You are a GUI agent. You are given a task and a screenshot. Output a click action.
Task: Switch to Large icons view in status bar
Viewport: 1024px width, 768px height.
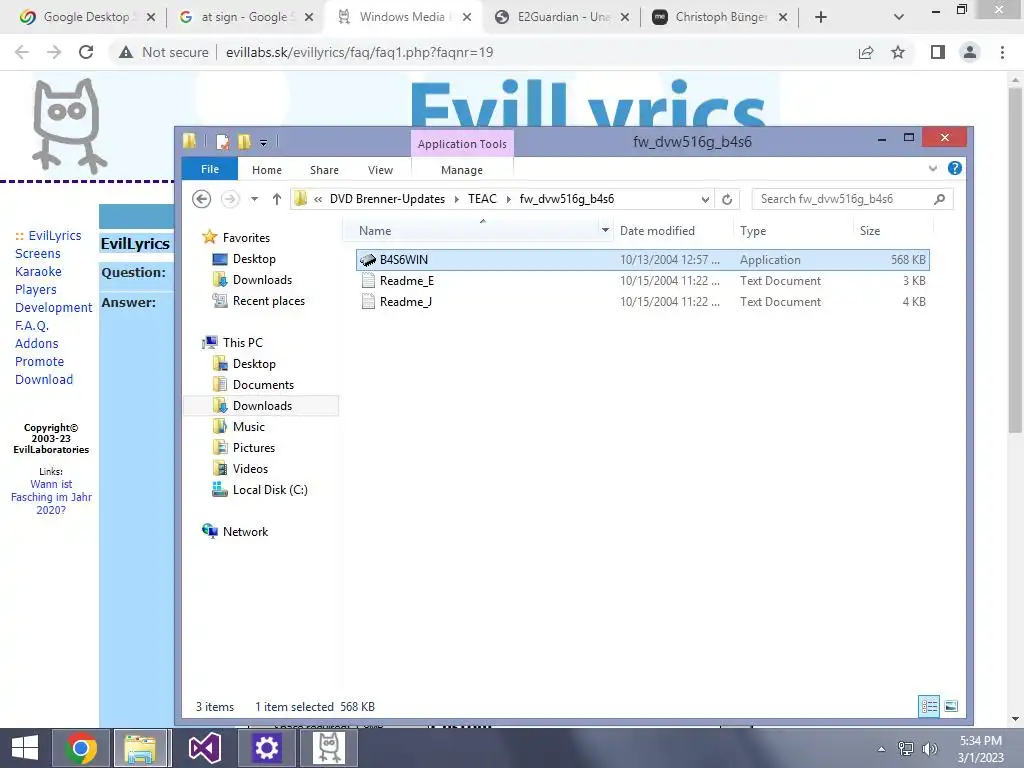pos(951,706)
